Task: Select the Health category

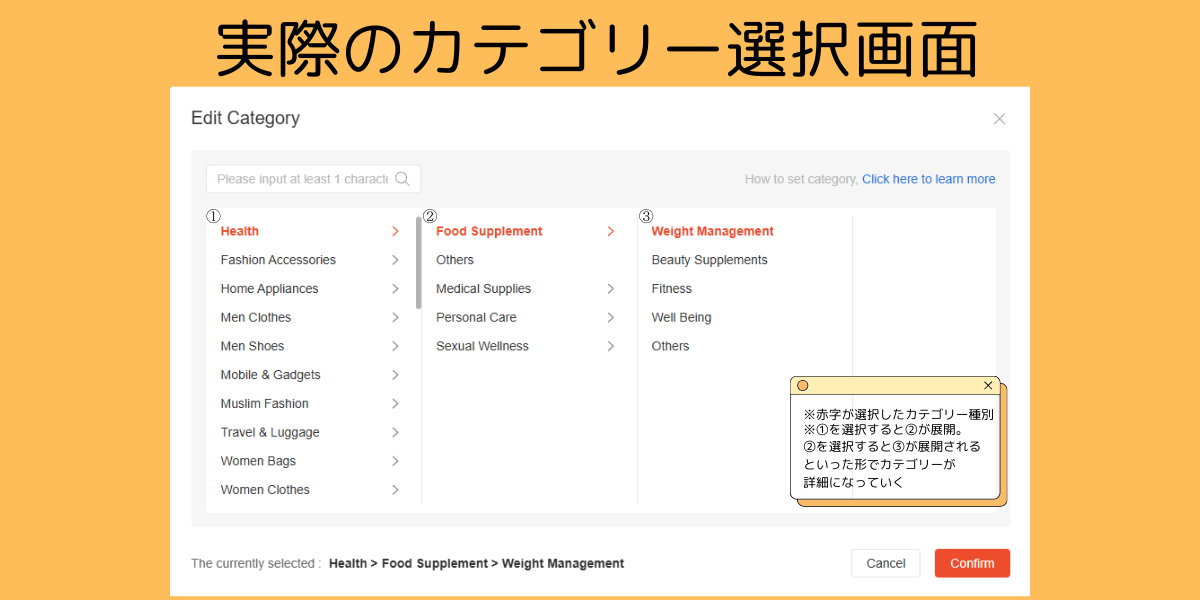Action: 240,231
